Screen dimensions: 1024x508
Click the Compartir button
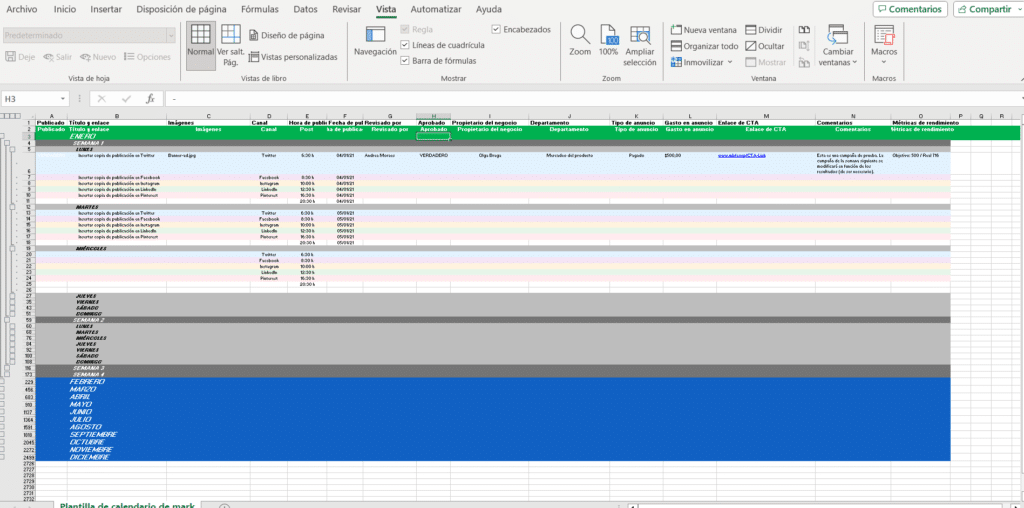(x=988, y=9)
